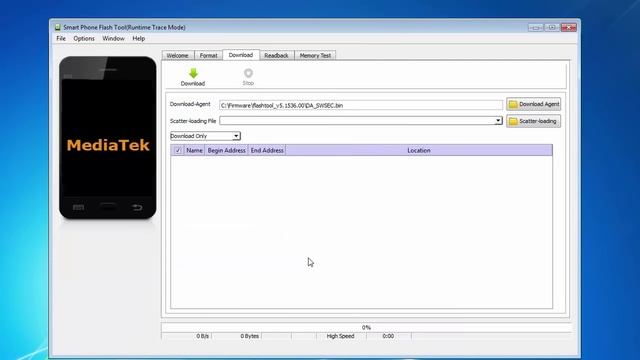Click the Download-Agent path input field
Viewport: 640px width, 360px height.
(x=361, y=105)
